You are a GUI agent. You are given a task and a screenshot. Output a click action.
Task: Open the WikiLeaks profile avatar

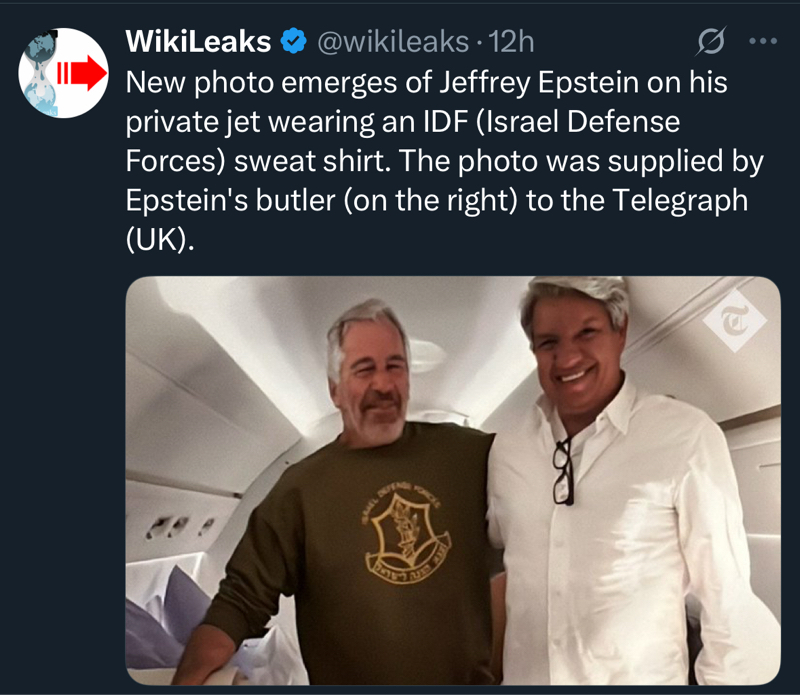click(x=63, y=72)
